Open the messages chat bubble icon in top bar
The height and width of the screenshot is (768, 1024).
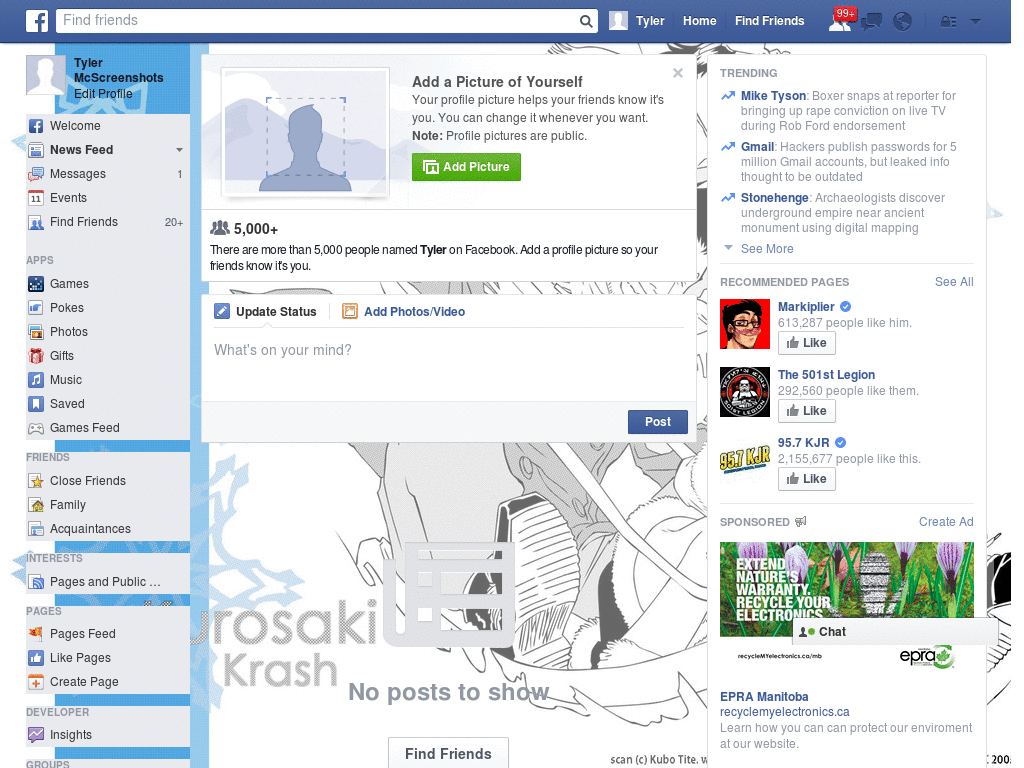[871, 22]
